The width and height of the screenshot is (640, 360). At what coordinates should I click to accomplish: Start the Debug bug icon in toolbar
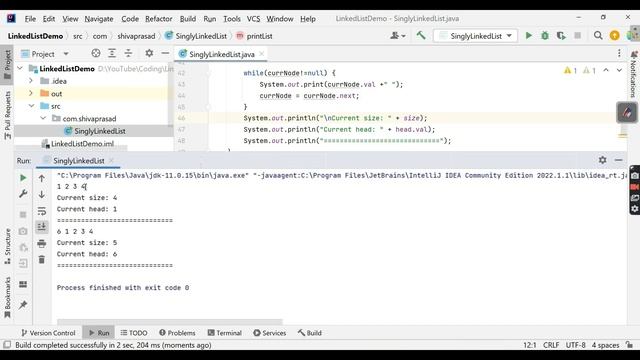click(x=545, y=36)
